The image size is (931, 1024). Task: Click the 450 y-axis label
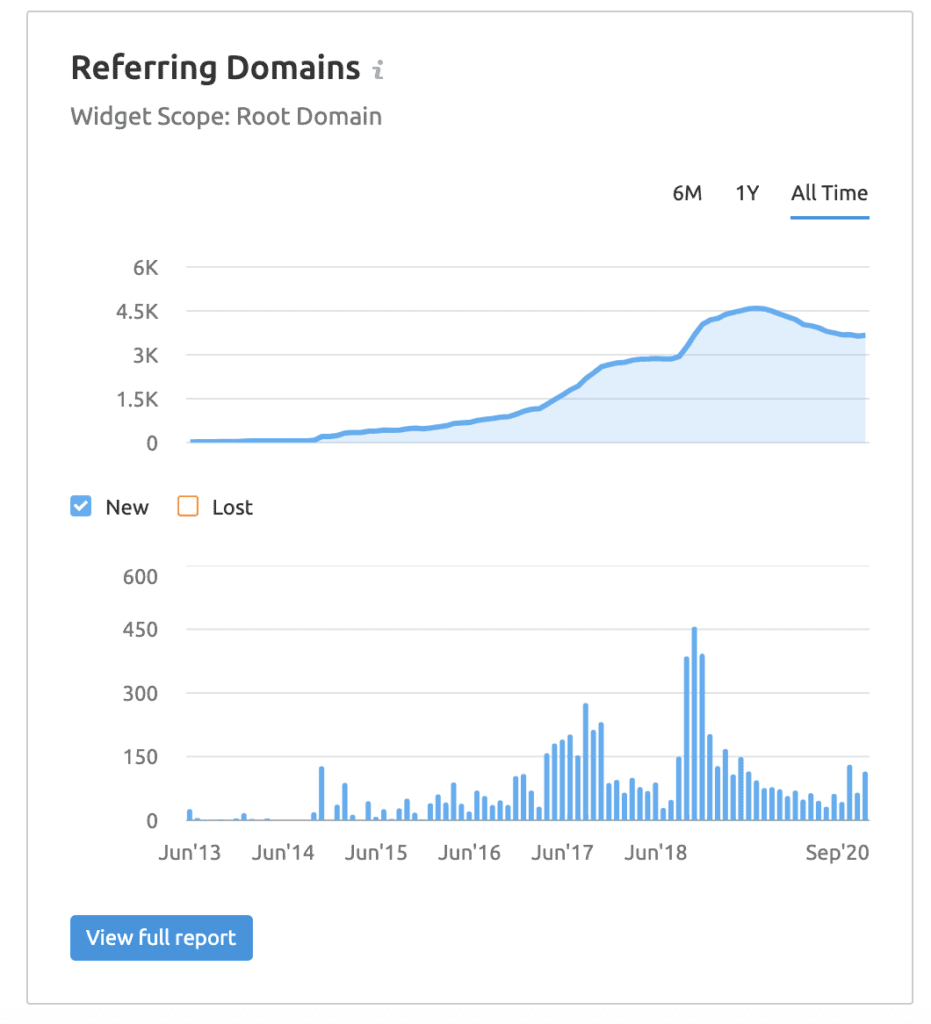[140, 630]
